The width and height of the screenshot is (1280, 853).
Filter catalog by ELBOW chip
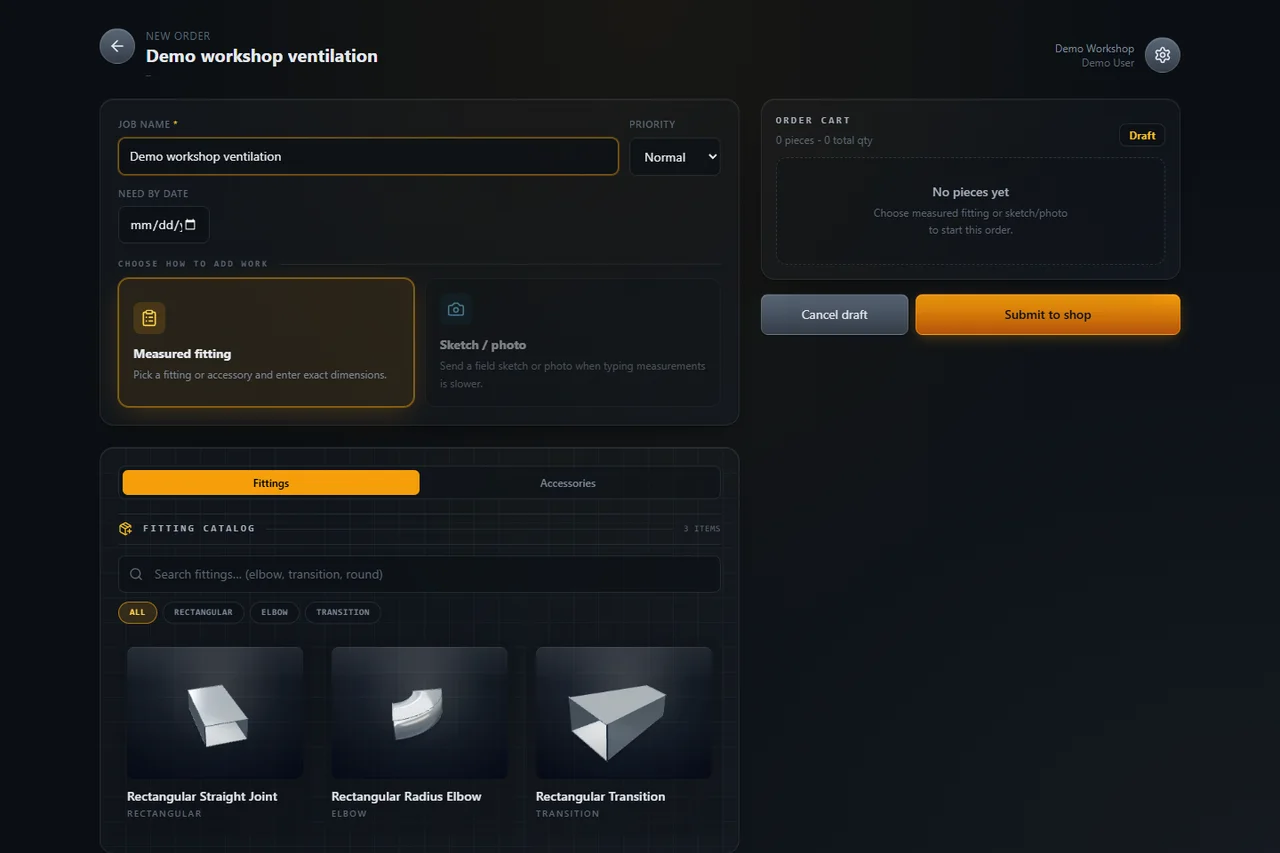275,612
